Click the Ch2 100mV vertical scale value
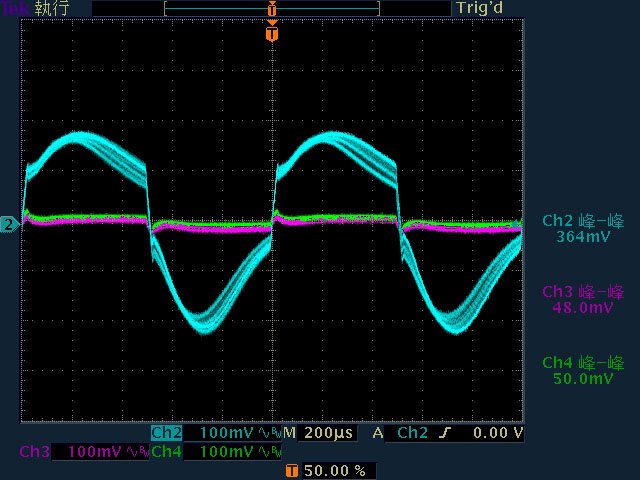Screen dimensions: 640x480 click(226, 433)
